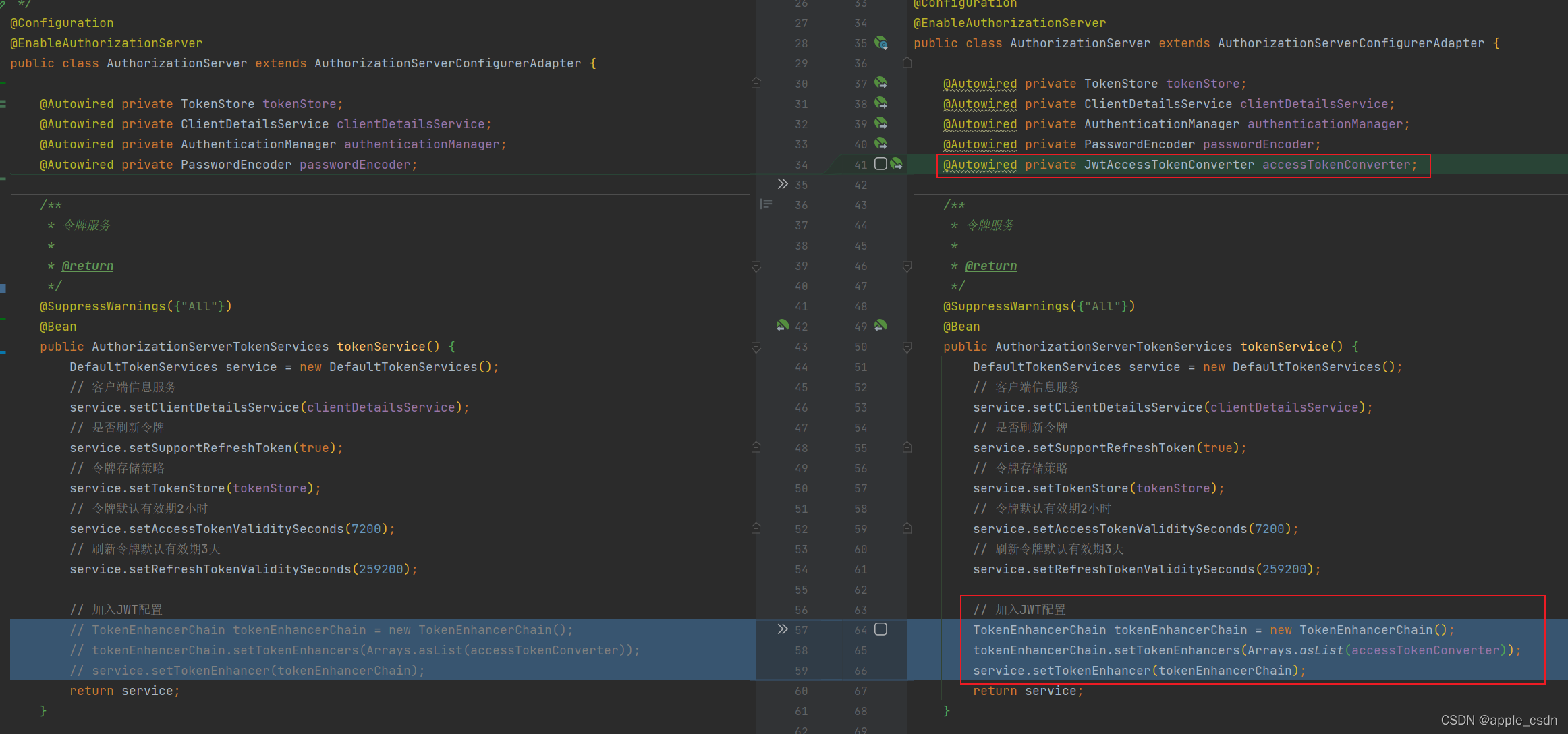Open the @return javadoc link in right pane
Image resolution: width=1568 pixels, height=734 pixels.
pos(990,266)
